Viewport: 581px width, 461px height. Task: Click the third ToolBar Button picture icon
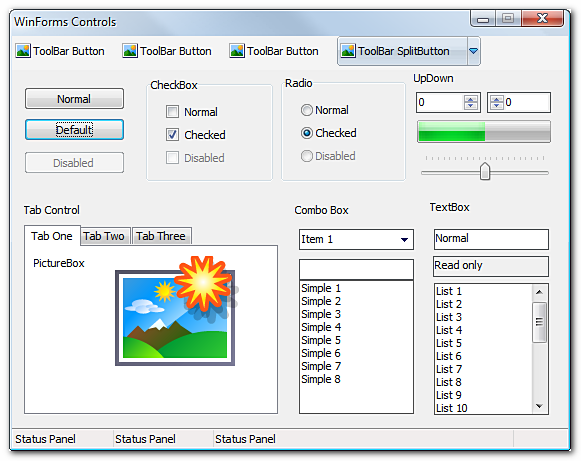[237, 51]
